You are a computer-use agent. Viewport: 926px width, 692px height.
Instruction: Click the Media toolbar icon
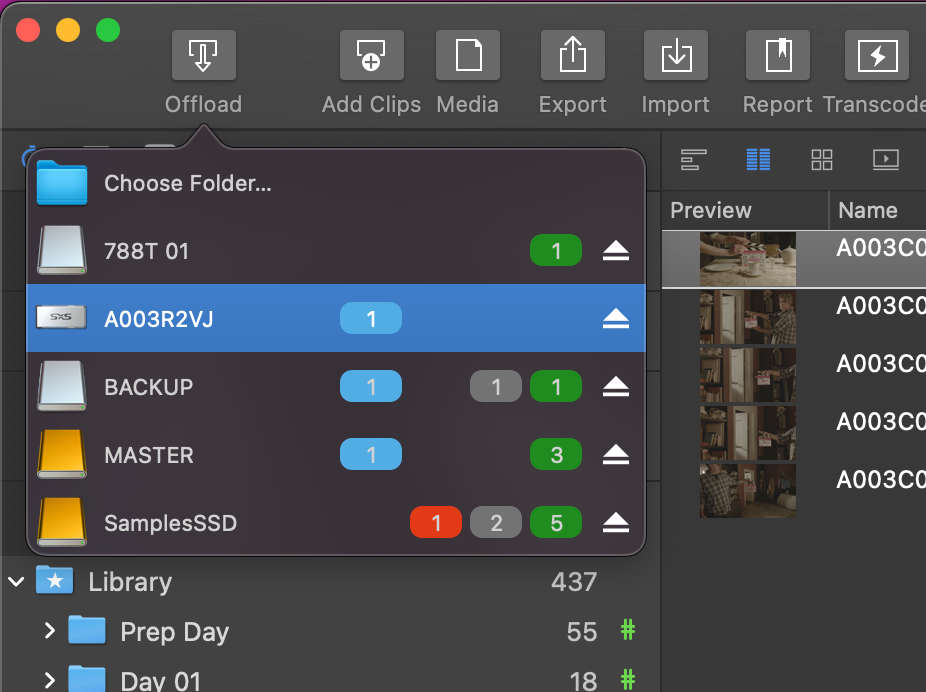[467, 55]
